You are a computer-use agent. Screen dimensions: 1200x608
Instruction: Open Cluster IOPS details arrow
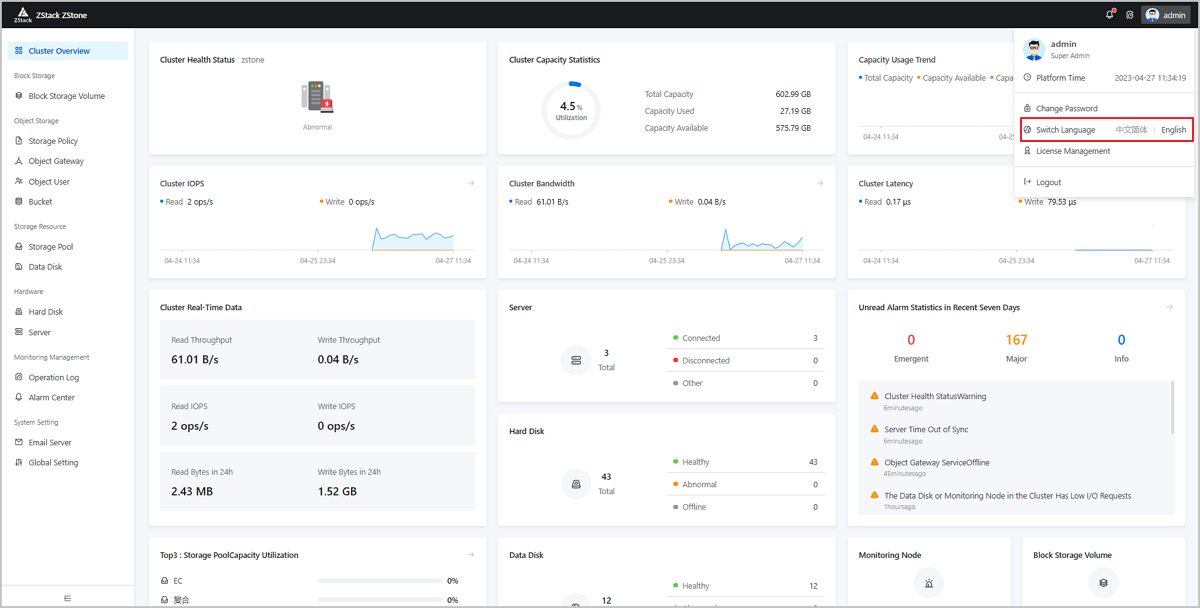(x=470, y=183)
